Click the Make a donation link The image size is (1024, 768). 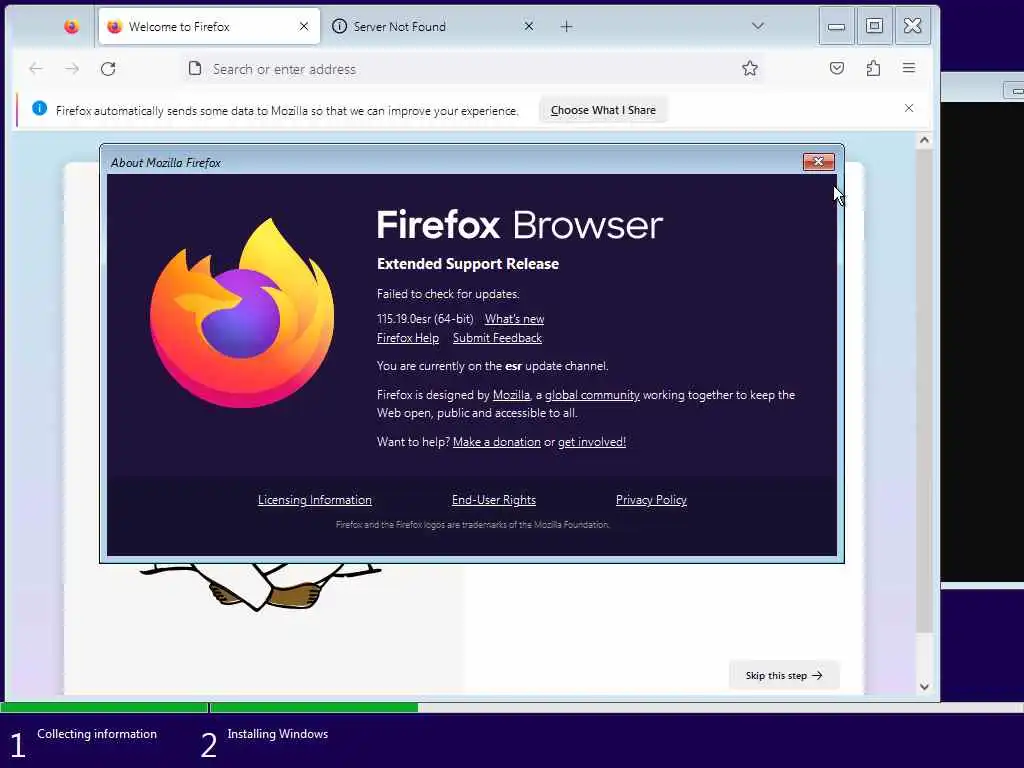pyautogui.click(x=496, y=441)
